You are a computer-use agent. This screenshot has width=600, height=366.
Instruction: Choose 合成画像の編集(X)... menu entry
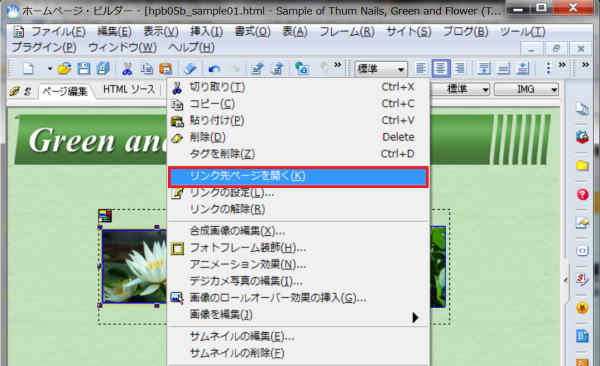pos(298,231)
